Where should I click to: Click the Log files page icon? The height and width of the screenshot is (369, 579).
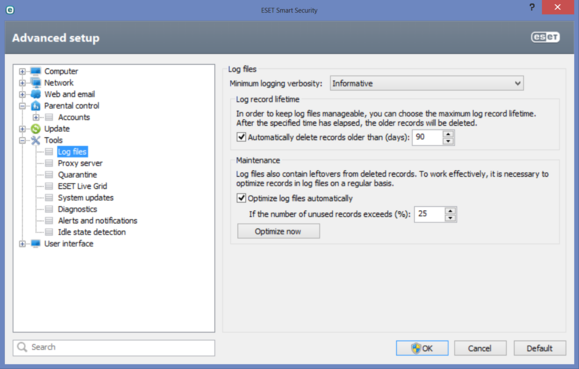49,151
